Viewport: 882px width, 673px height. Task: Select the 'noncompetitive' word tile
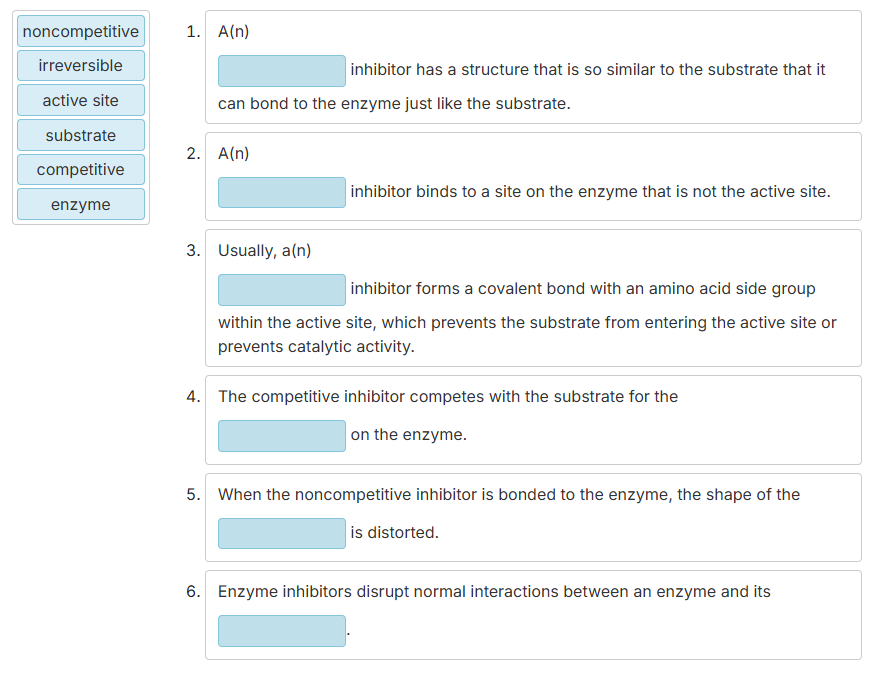[80, 31]
